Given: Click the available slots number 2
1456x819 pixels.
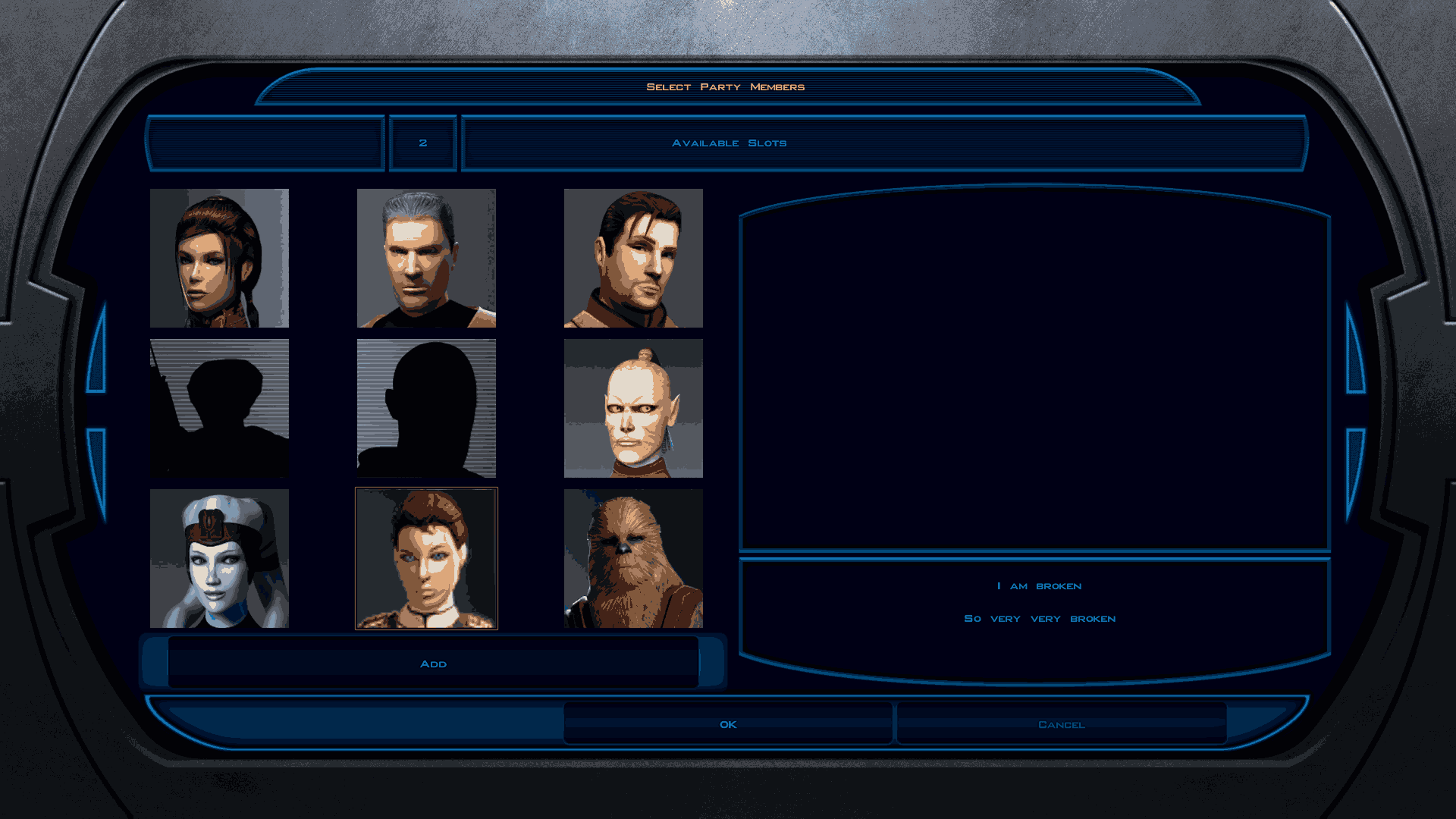Looking at the screenshot, I should pos(422,143).
